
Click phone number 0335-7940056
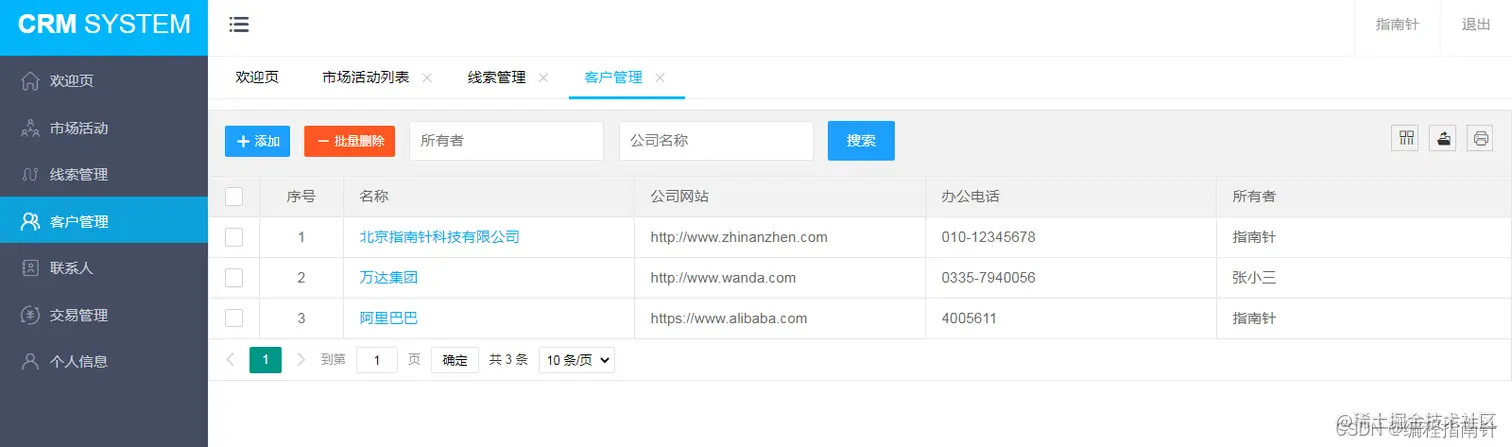coord(989,278)
